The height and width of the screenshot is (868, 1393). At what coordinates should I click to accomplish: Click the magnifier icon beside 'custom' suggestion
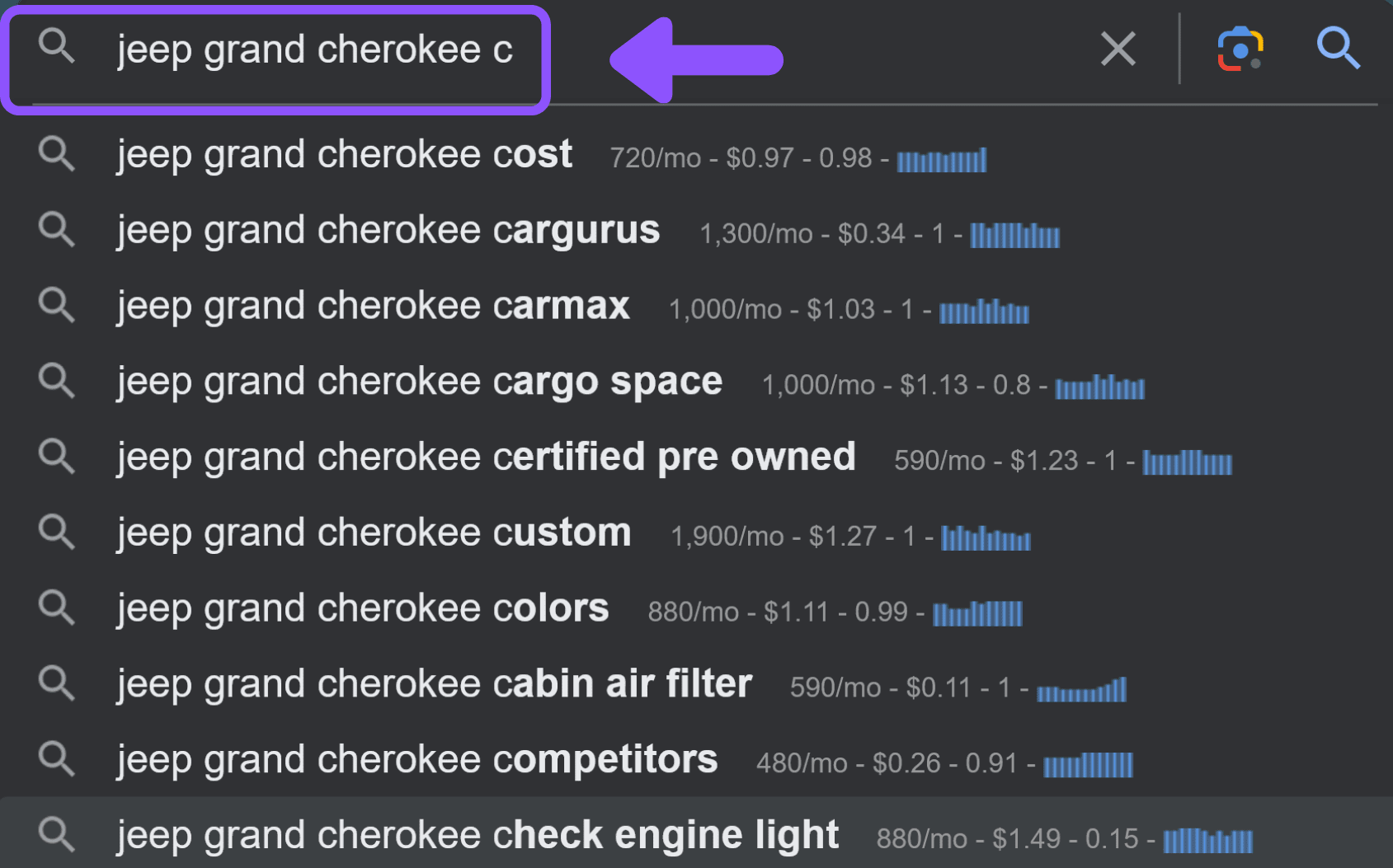click(x=57, y=532)
